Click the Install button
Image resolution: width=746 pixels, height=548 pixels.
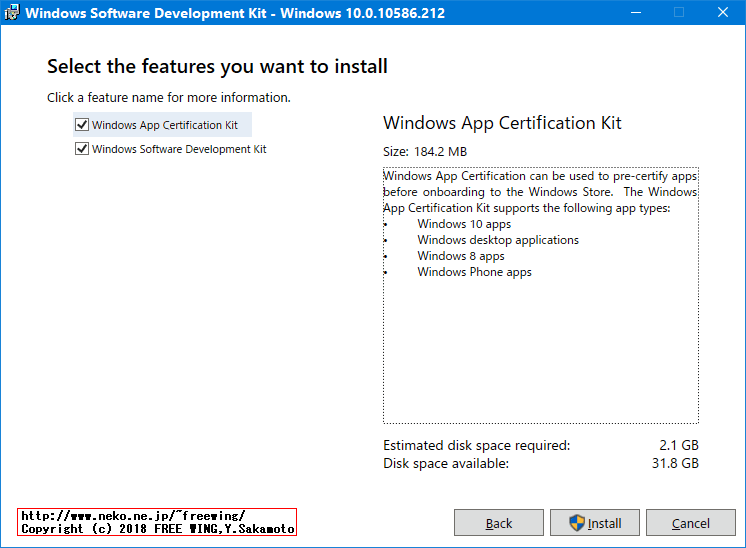(595, 523)
